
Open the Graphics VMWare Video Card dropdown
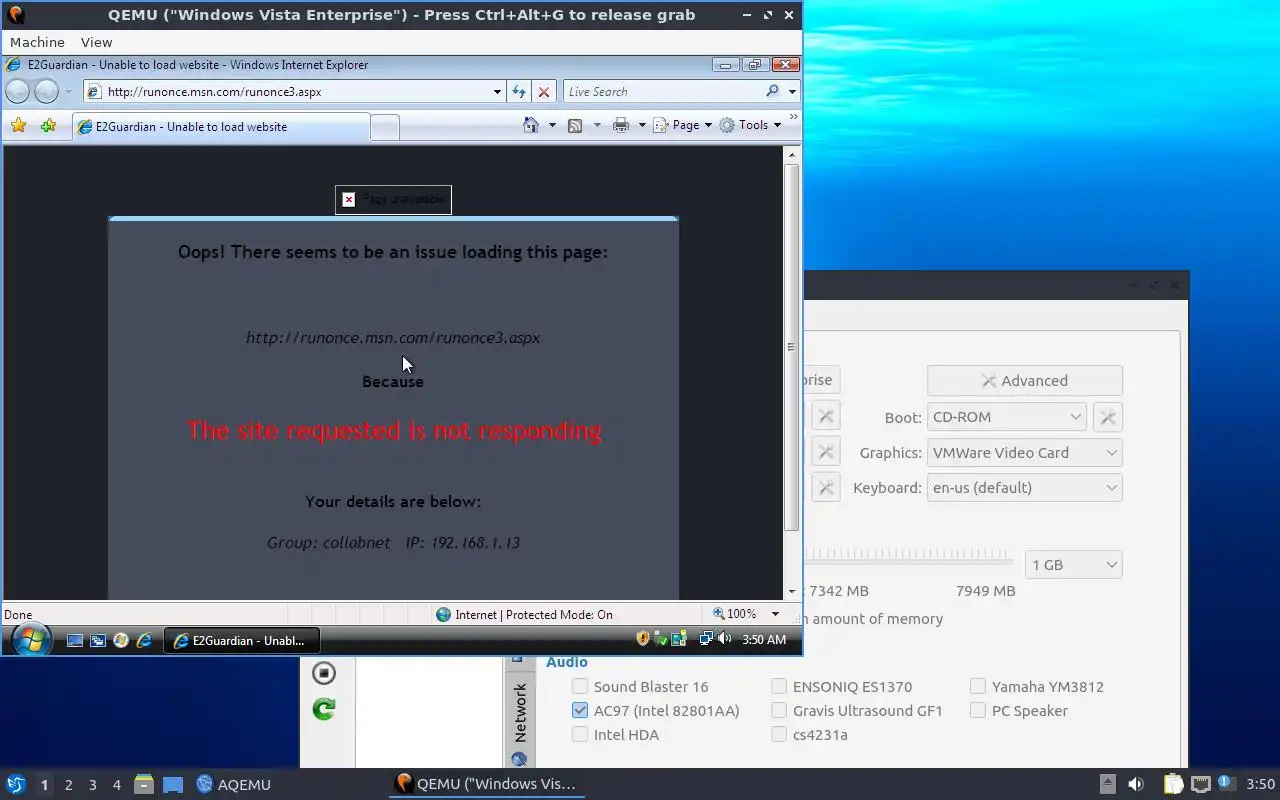pyautogui.click(x=1025, y=453)
